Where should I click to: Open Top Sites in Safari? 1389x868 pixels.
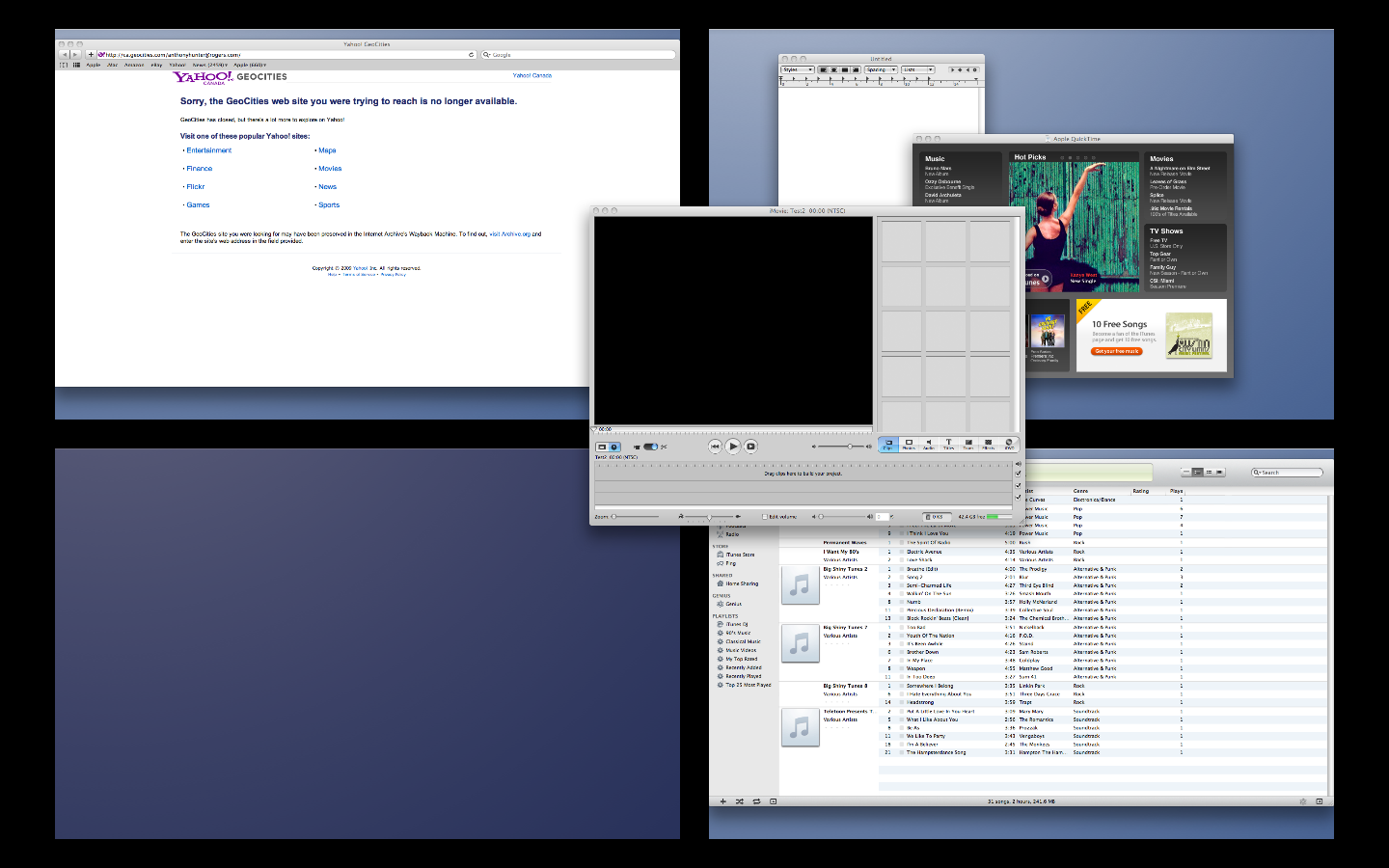76,65
